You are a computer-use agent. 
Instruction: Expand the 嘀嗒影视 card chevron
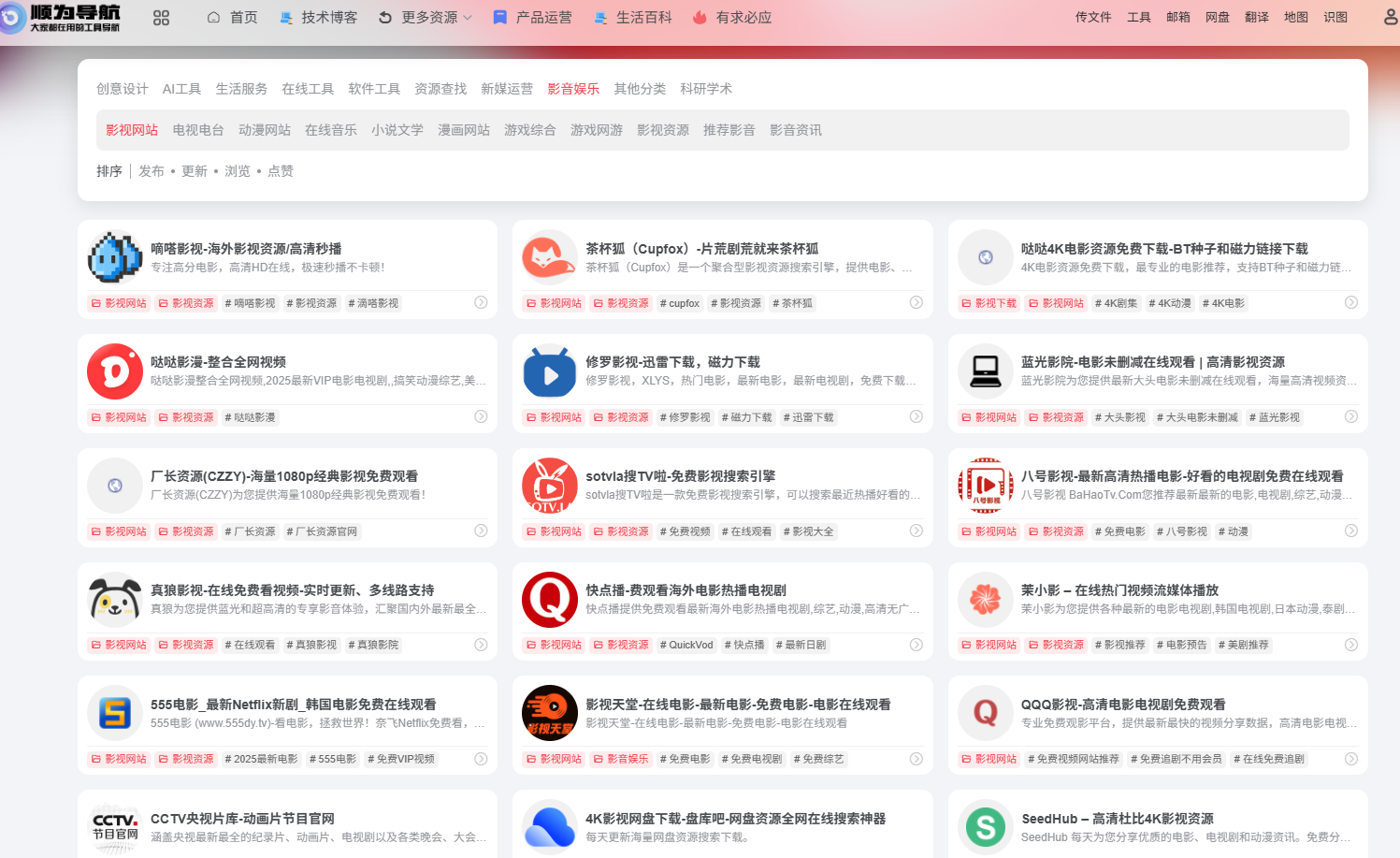[x=481, y=302]
